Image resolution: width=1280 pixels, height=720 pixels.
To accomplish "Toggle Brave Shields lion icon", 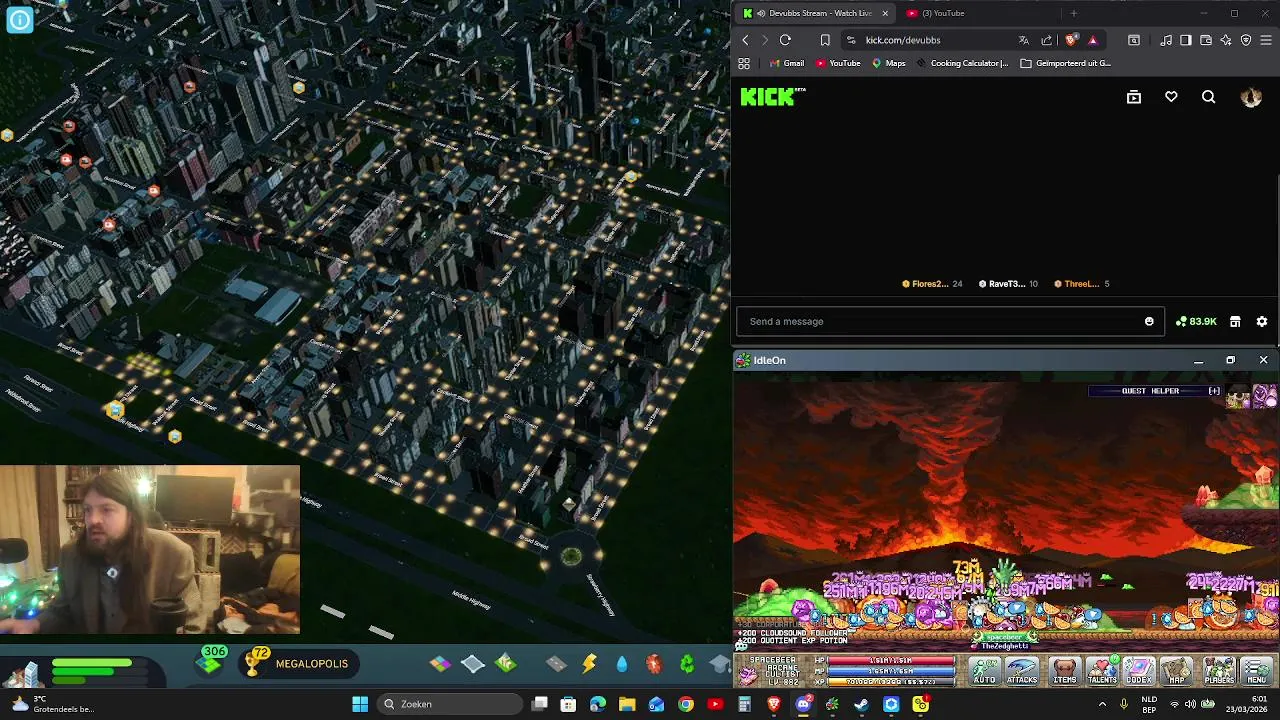I will coord(1071,40).
